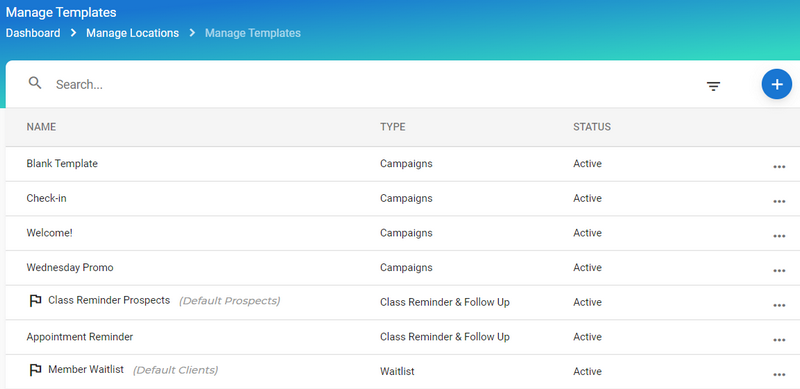Image resolution: width=800 pixels, height=389 pixels.
Task: Open options menu for Class Reminder Prospects
Action: click(x=779, y=305)
